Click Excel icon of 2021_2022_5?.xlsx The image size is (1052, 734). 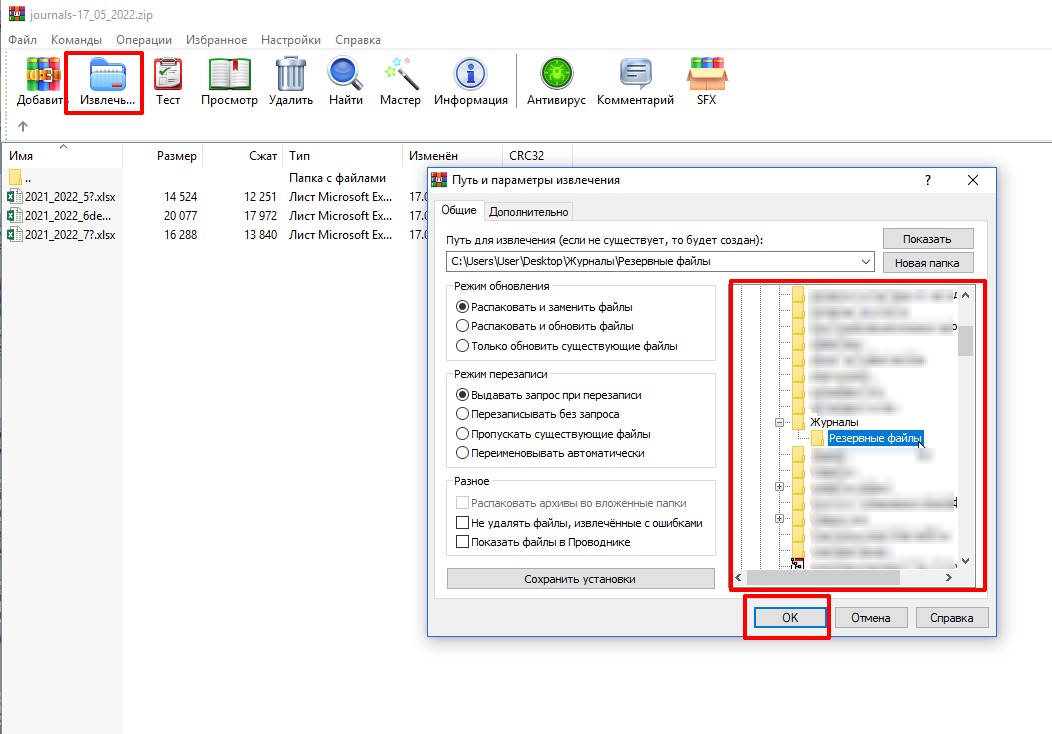(15, 197)
